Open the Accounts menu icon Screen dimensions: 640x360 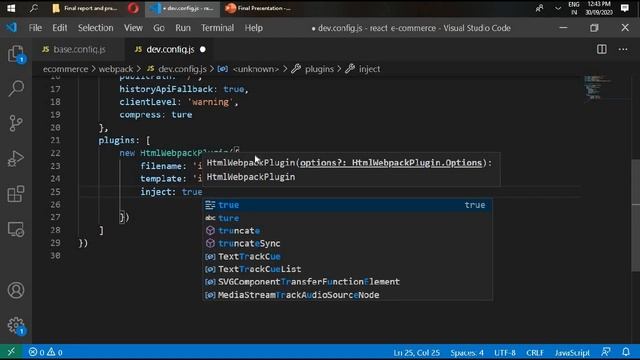16,290
